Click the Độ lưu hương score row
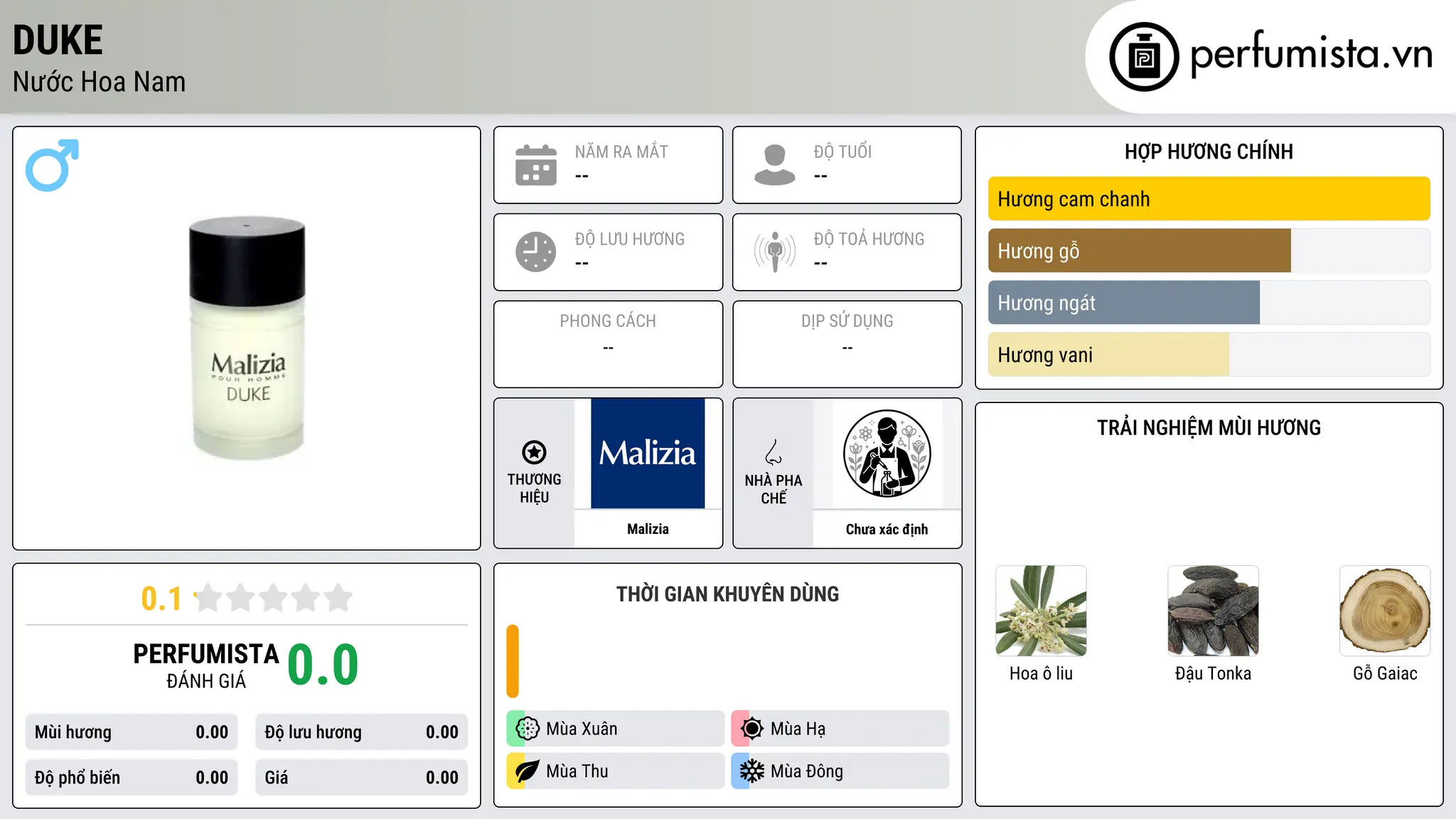1456x819 pixels. 361,732
